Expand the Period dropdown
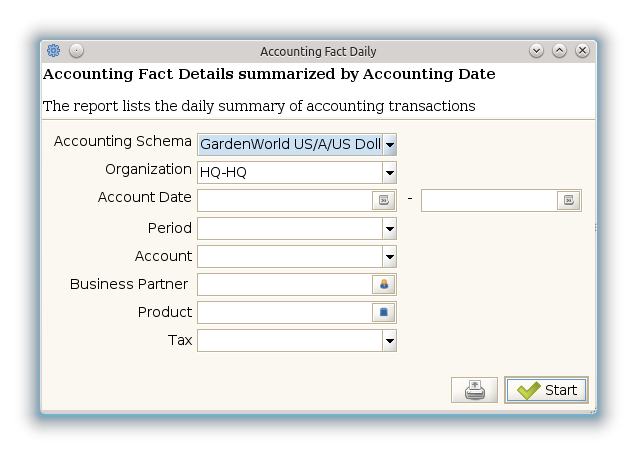 pyautogui.click(x=389, y=229)
